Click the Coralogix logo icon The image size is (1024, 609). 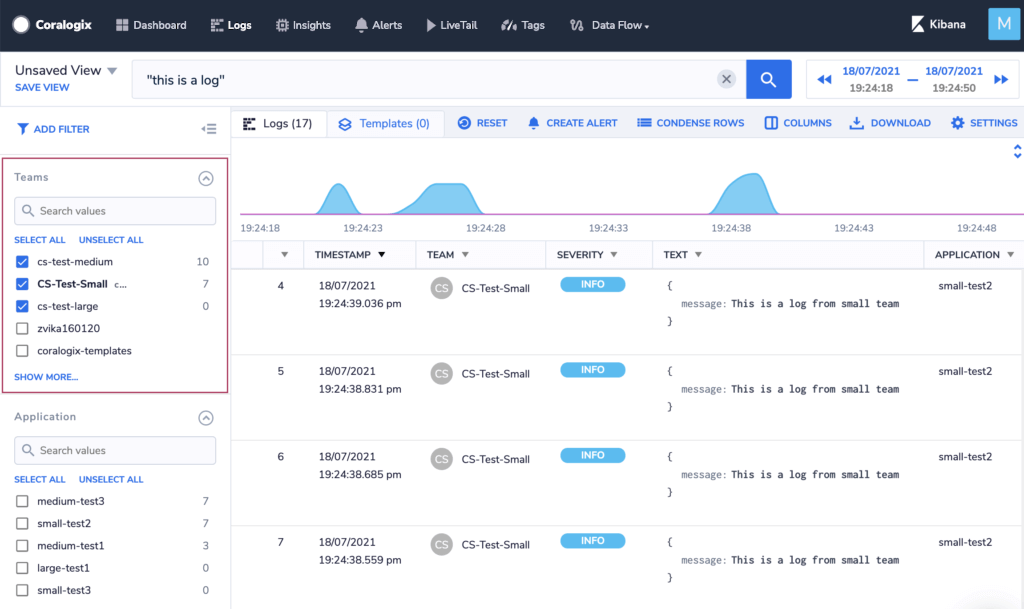pos(21,25)
